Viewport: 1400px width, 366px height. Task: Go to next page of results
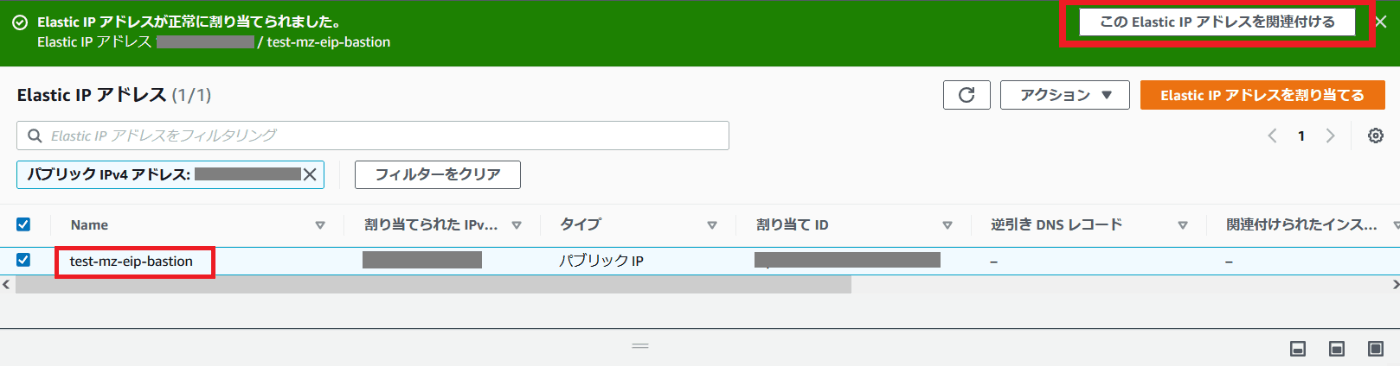(1330, 136)
